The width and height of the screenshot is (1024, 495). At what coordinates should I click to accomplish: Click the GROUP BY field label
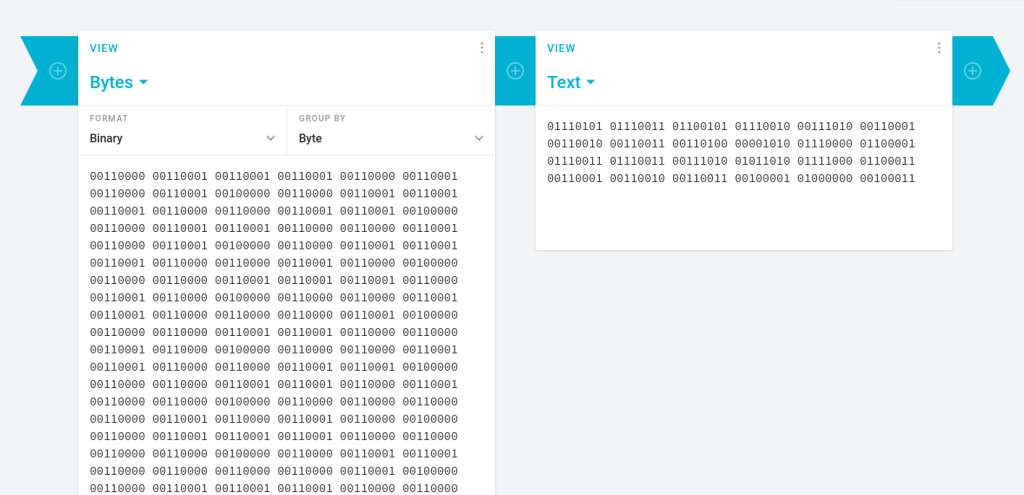(322, 118)
